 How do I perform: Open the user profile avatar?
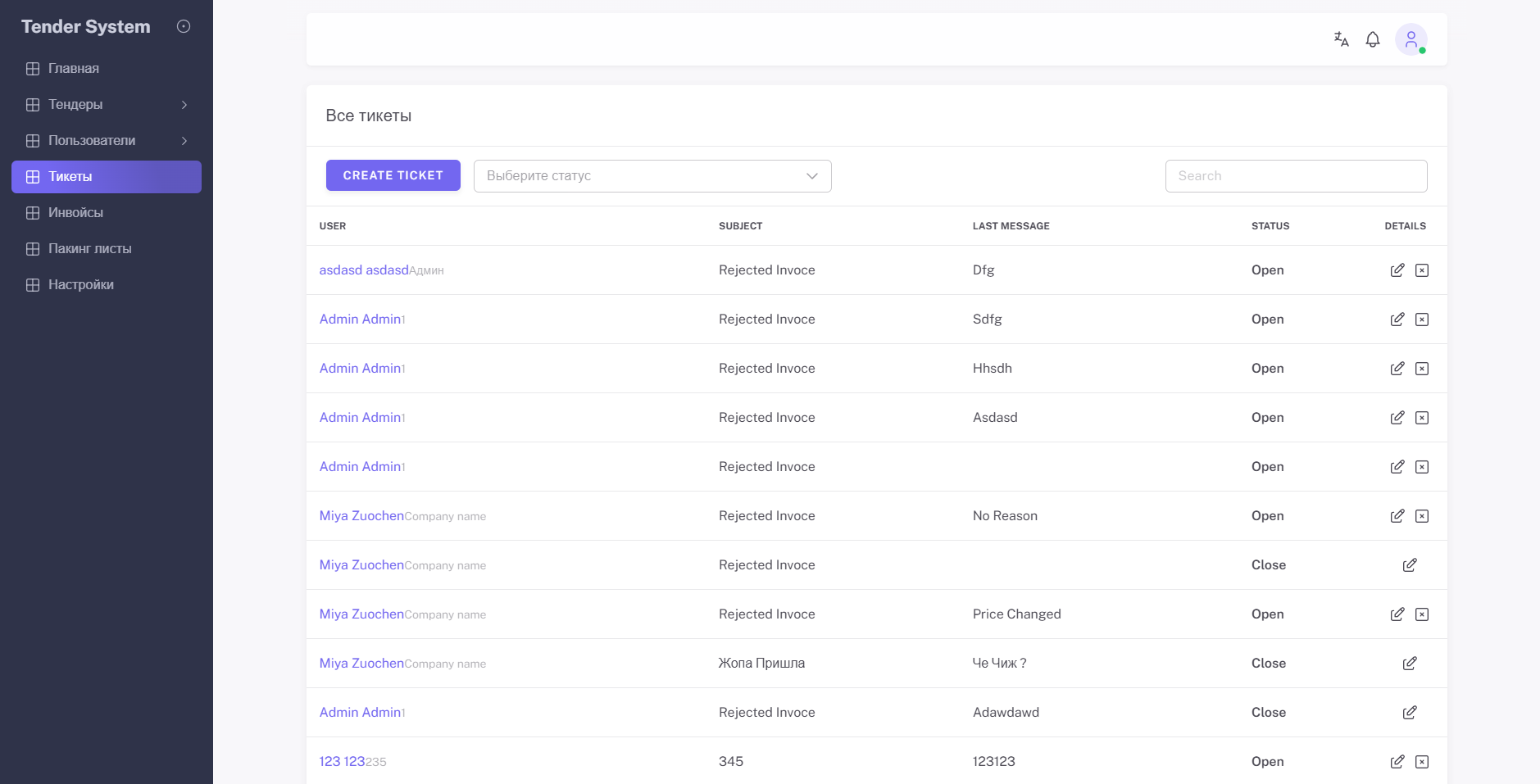[x=1411, y=39]
